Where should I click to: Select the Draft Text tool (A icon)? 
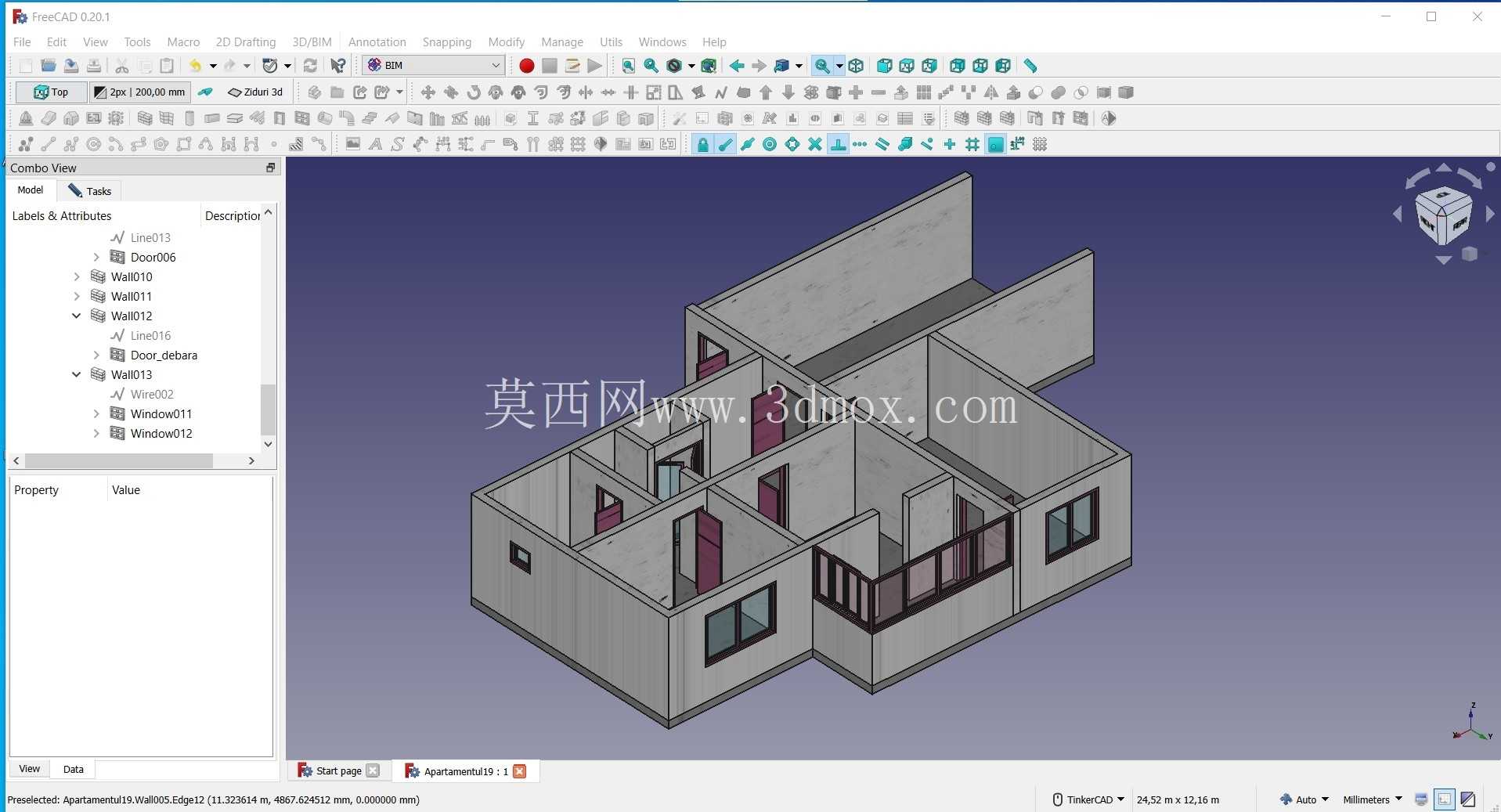coord(376,144)
